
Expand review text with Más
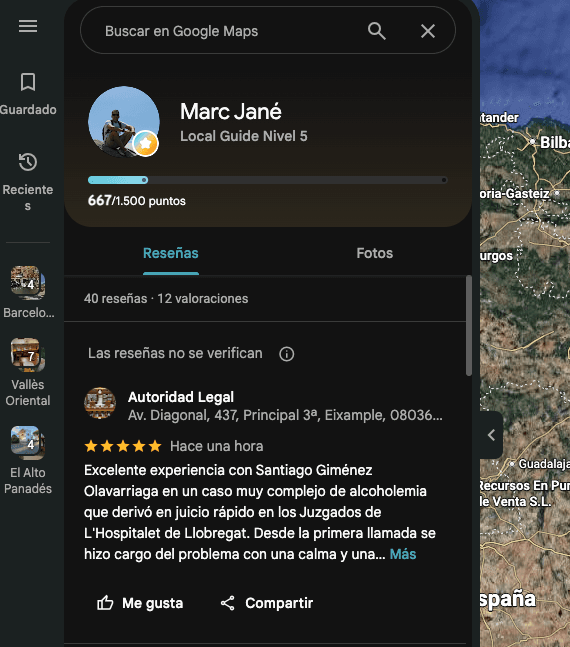pos(403,554)
